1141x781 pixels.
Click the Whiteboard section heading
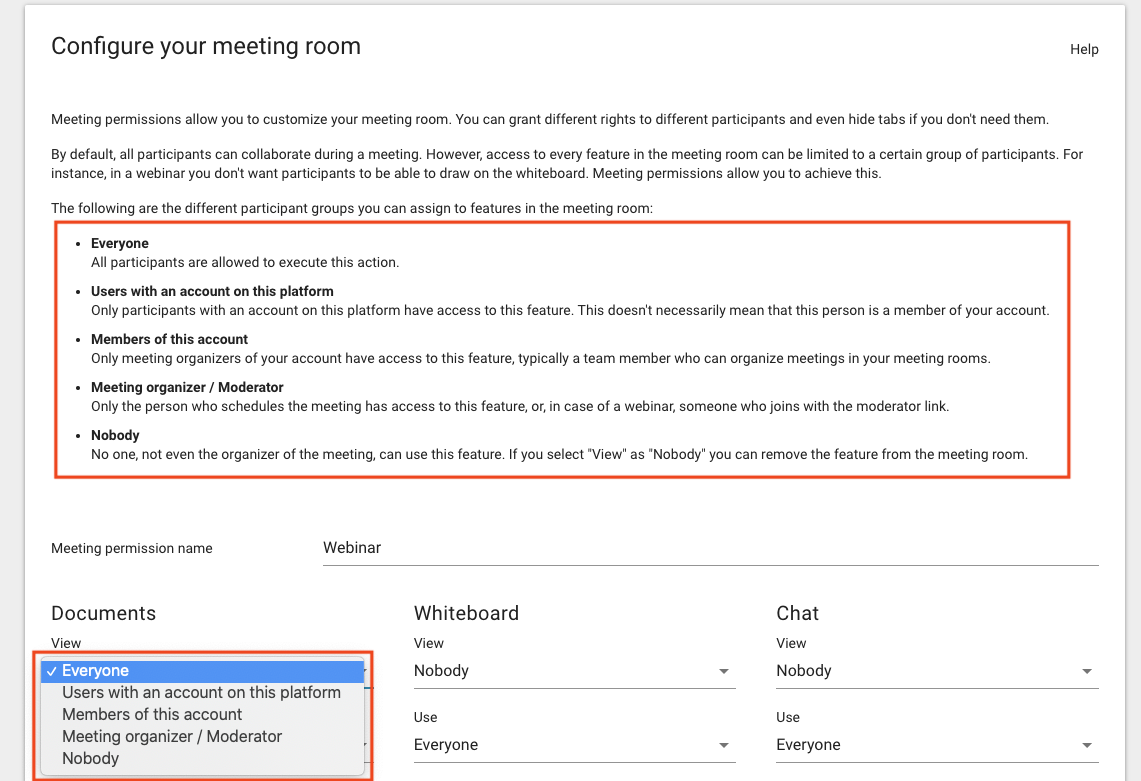tap(466, 614)
